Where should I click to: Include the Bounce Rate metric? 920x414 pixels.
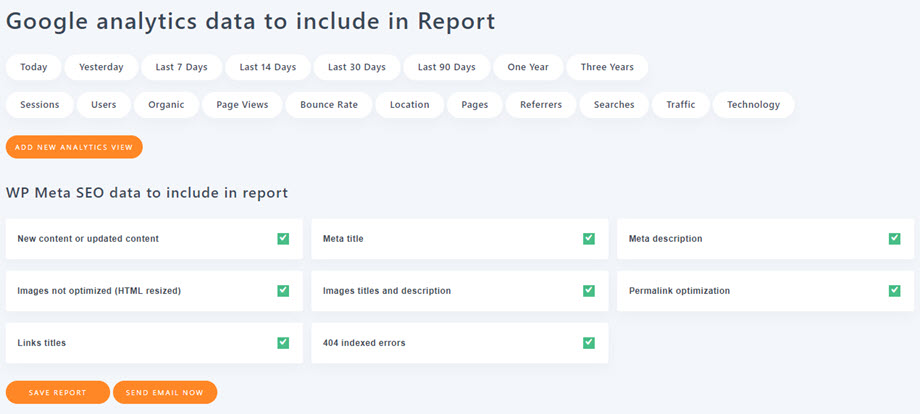coord(328,105)
